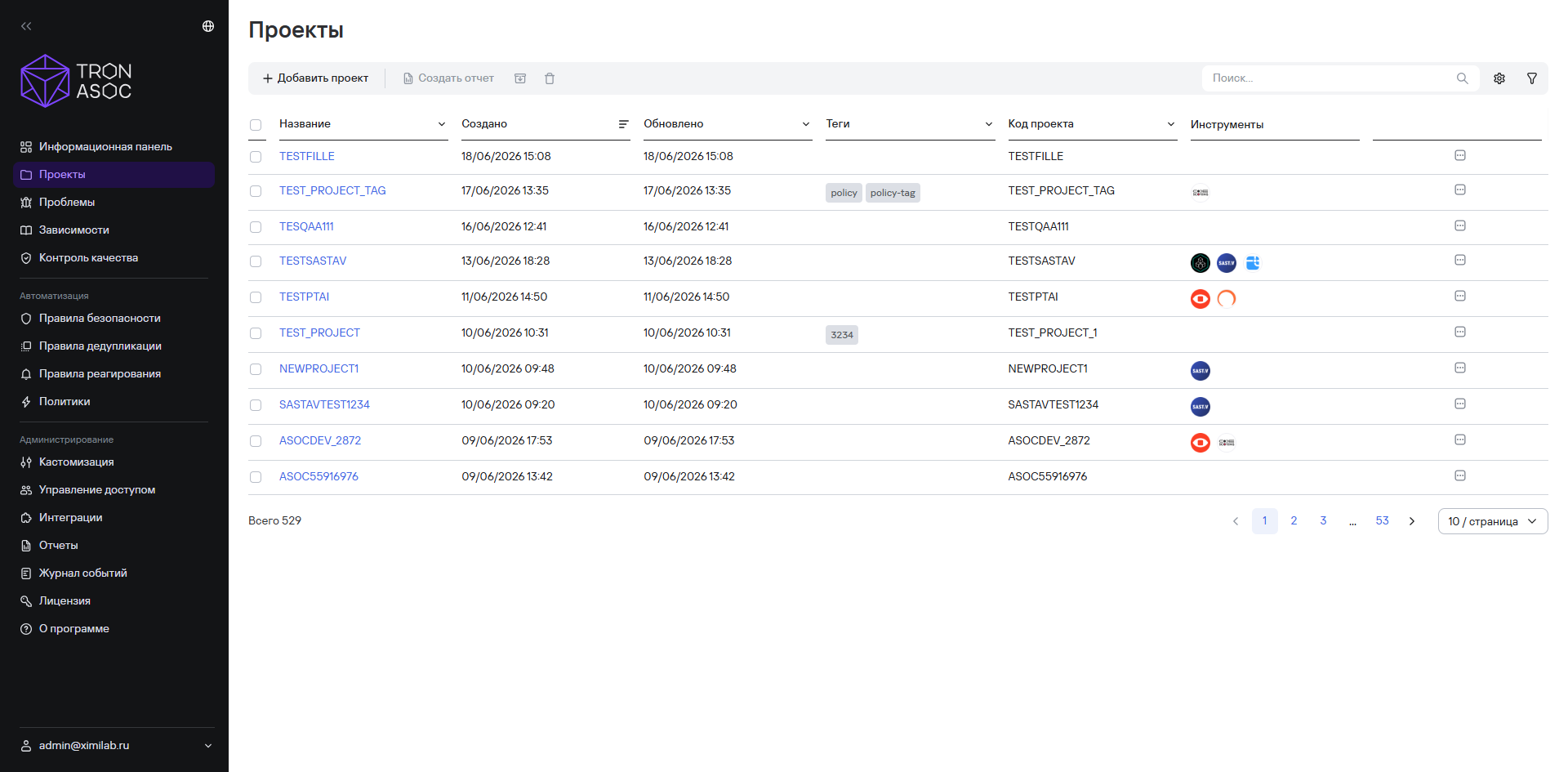Collapse the sidebar with double-chevron icon

26,26
